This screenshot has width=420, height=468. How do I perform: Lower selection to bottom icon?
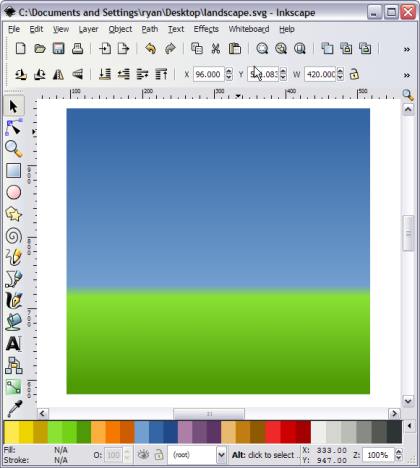point(105,74)
